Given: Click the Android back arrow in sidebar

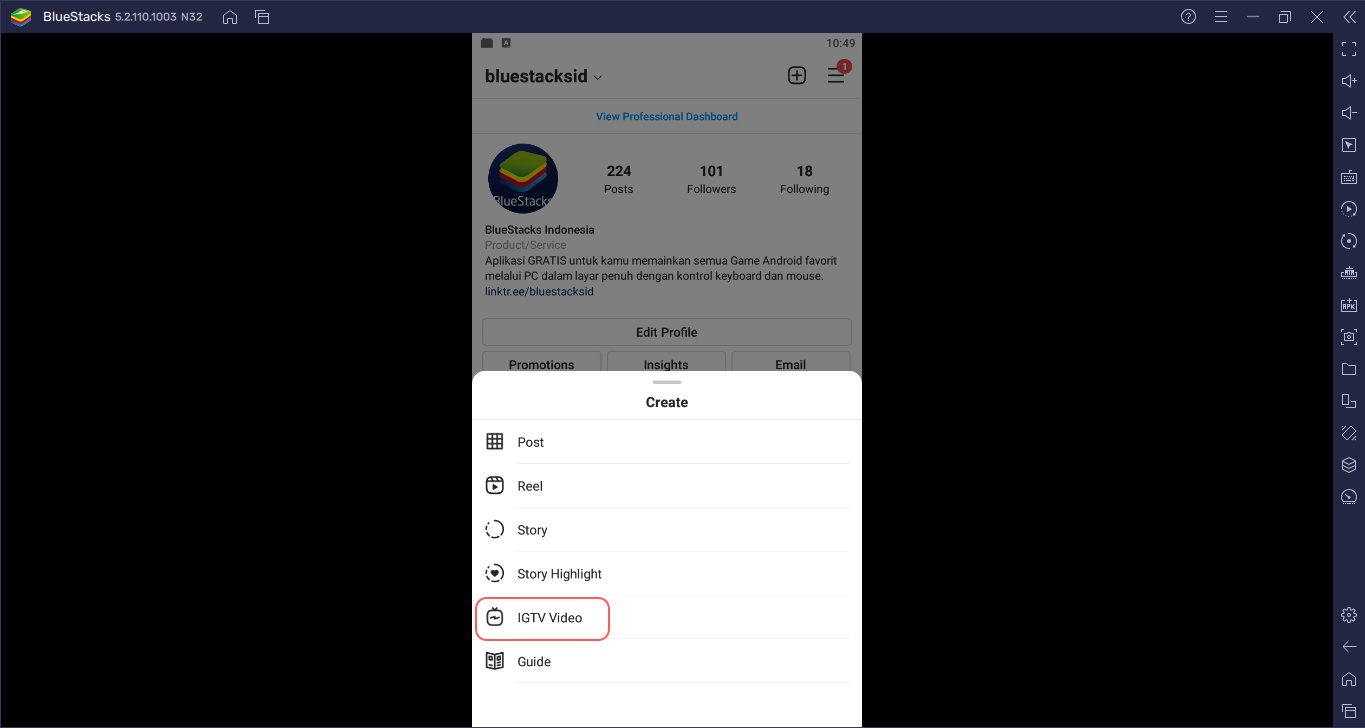Looking at the screenshot, I should click(1349, 647).
